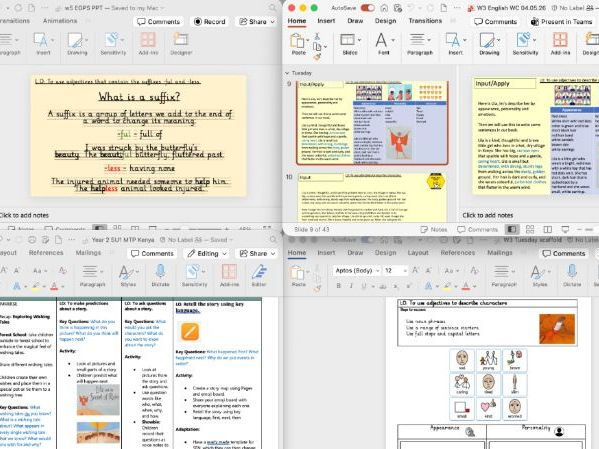Click the Bold icon in scaffold document
599x449 pixels.
[338, 285]
